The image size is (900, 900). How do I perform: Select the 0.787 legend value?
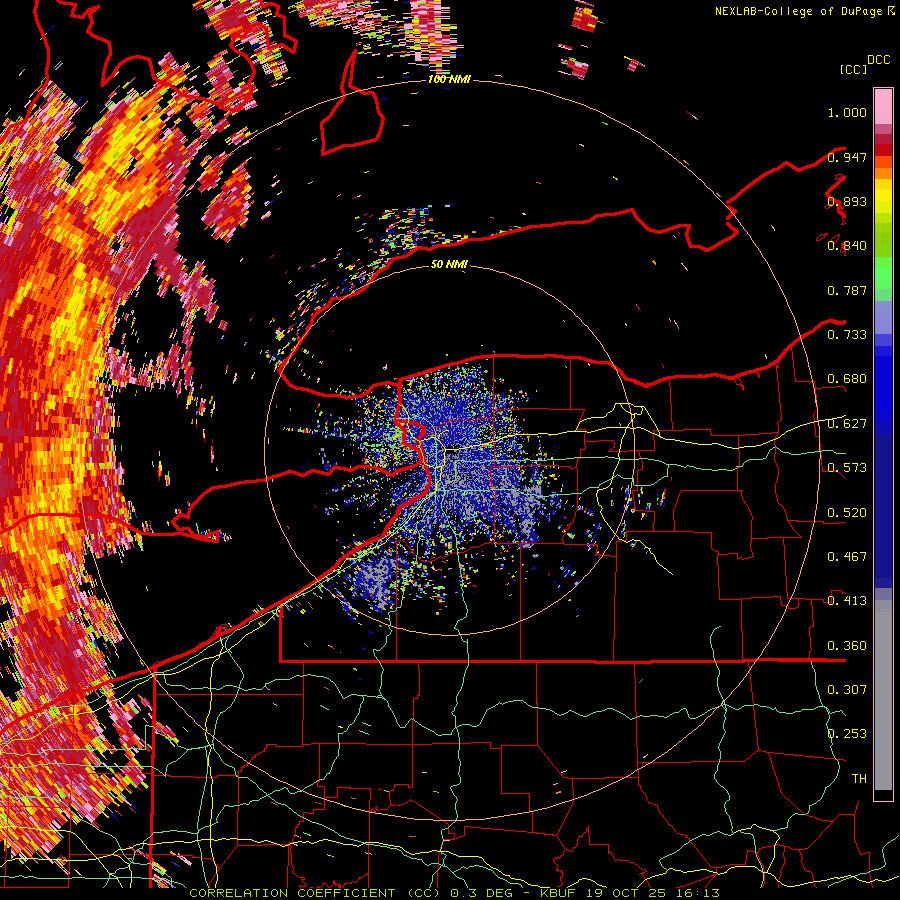point(847,290)
